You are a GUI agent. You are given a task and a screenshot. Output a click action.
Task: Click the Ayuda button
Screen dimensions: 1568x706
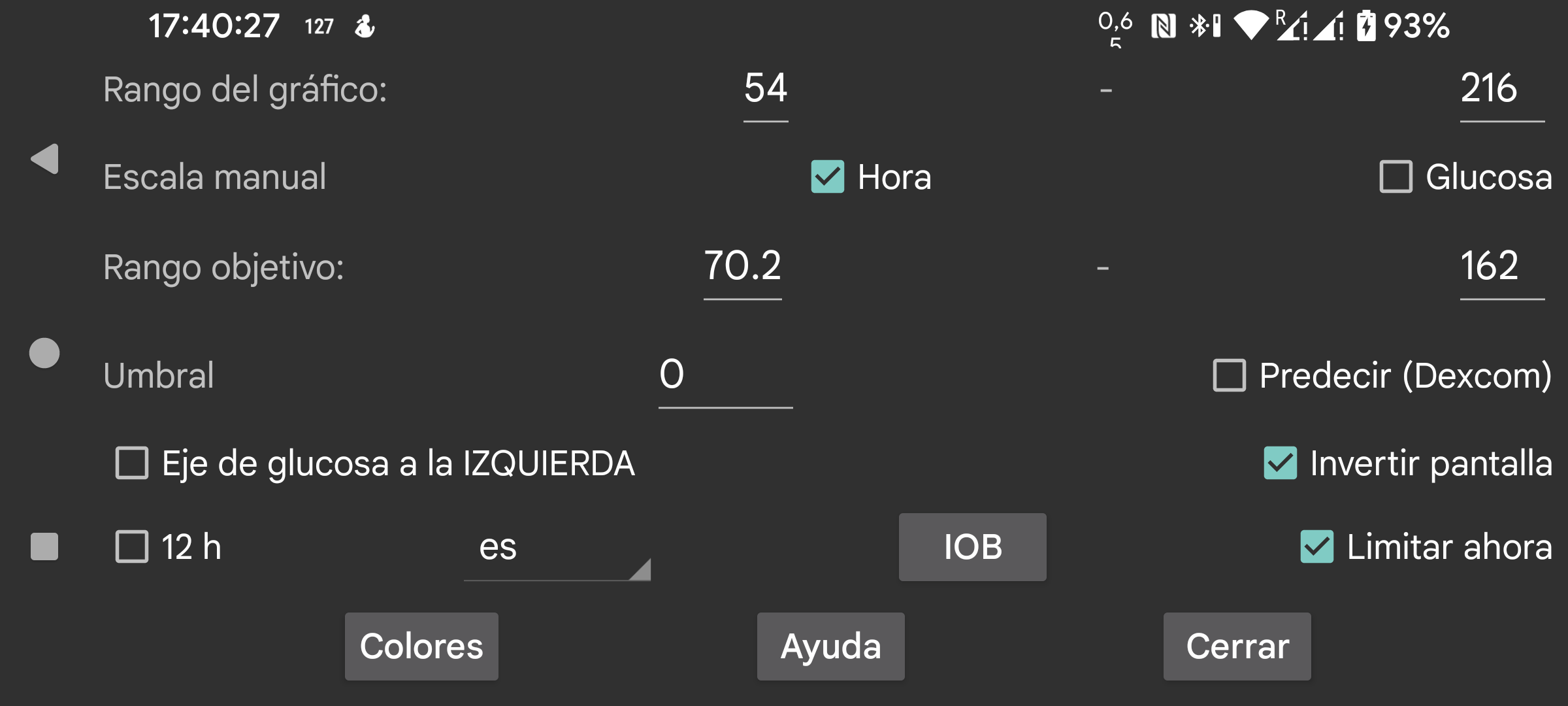(x=830, y=646)
